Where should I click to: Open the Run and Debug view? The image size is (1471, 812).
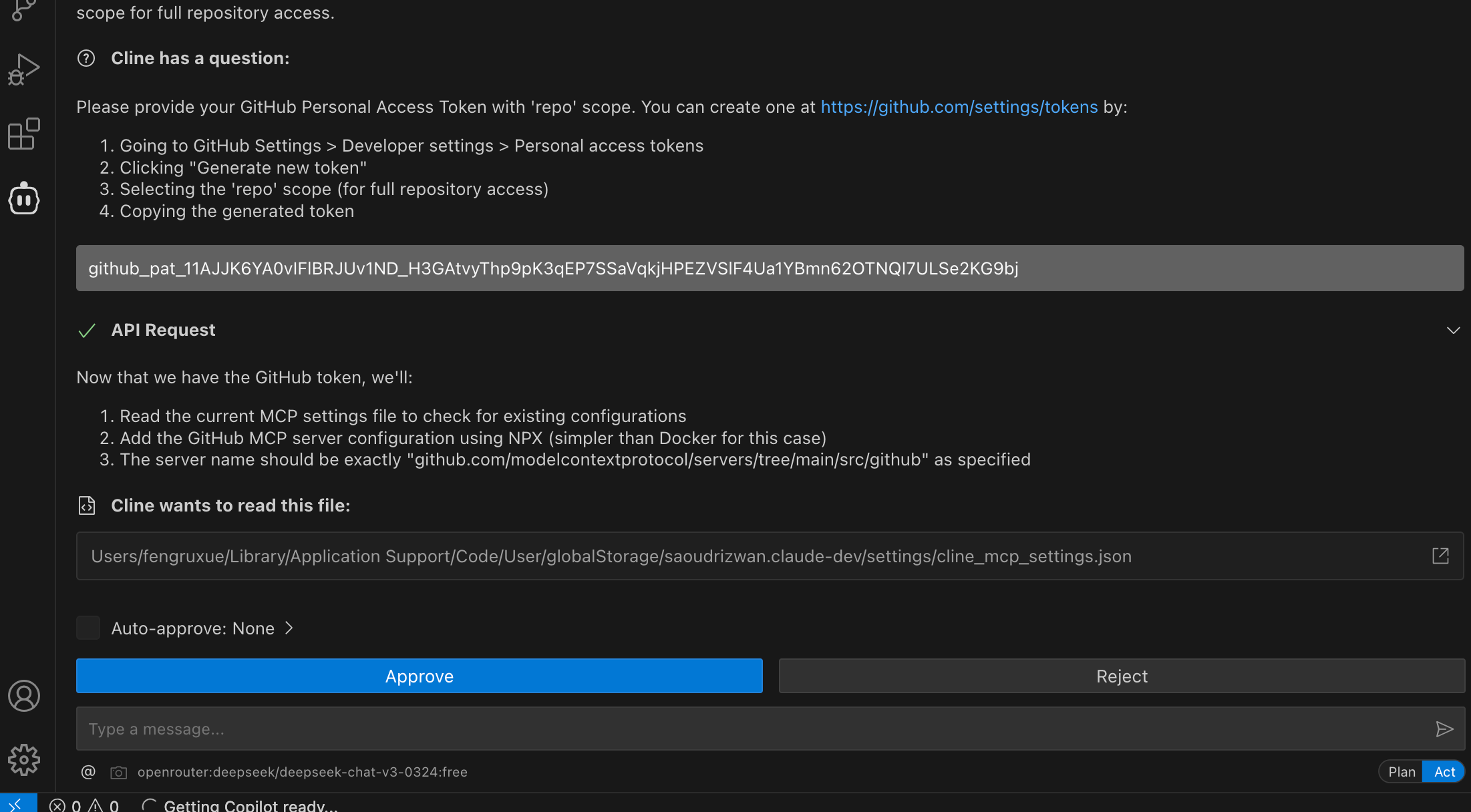click(x=23, y=69)
